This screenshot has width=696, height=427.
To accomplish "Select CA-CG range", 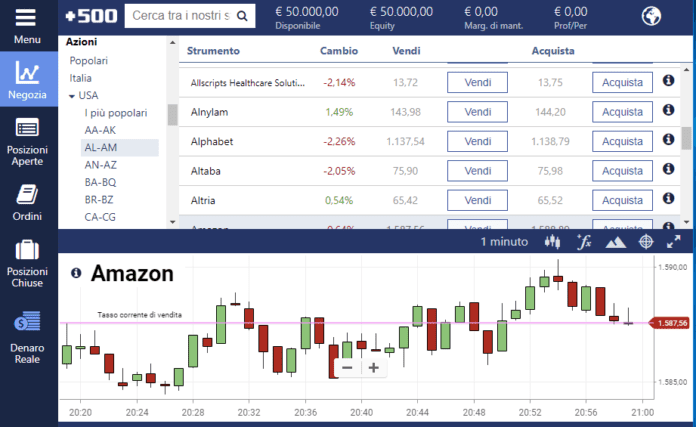I will pos(100,217).
